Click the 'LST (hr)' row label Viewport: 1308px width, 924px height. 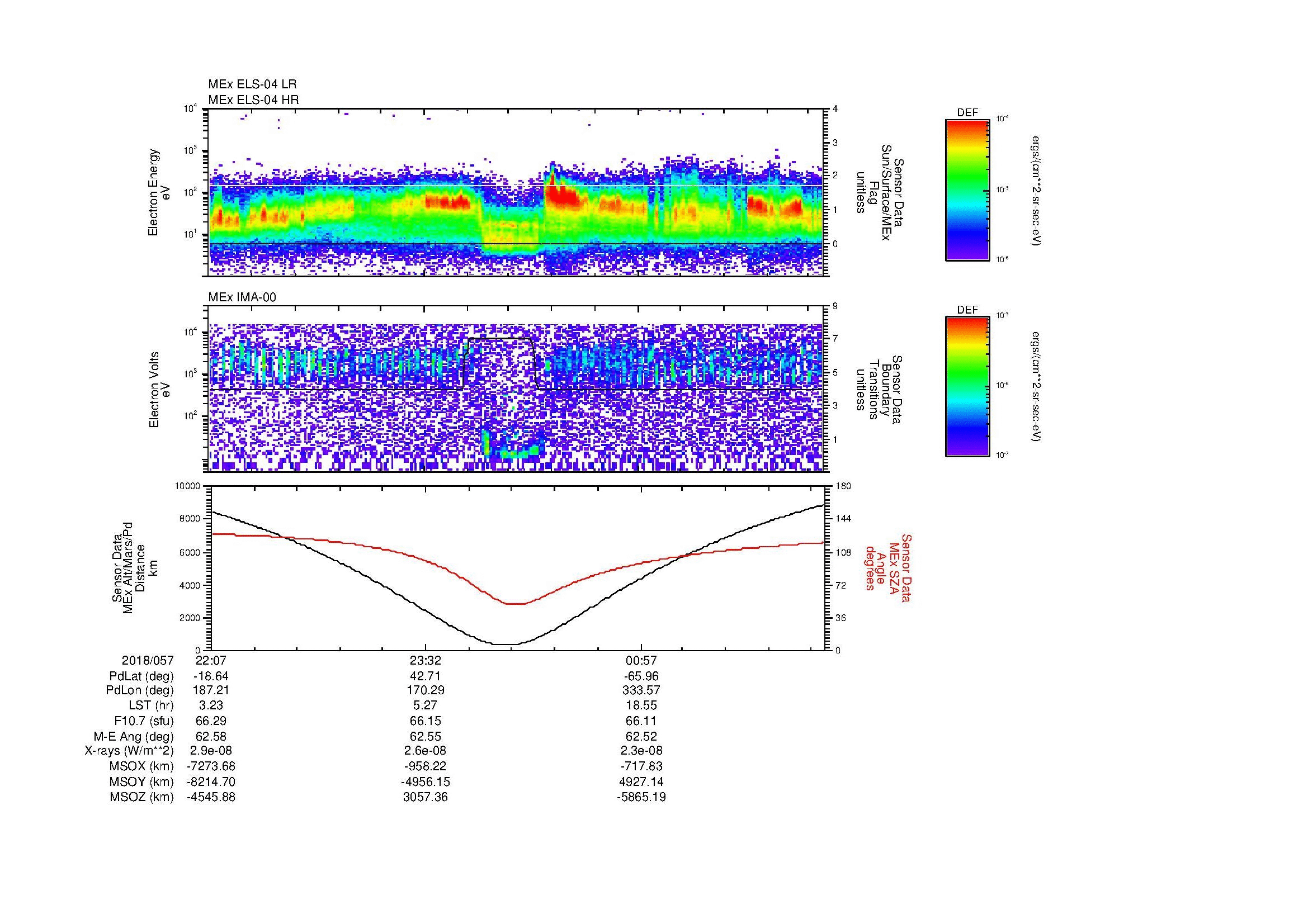coord(151,705)
